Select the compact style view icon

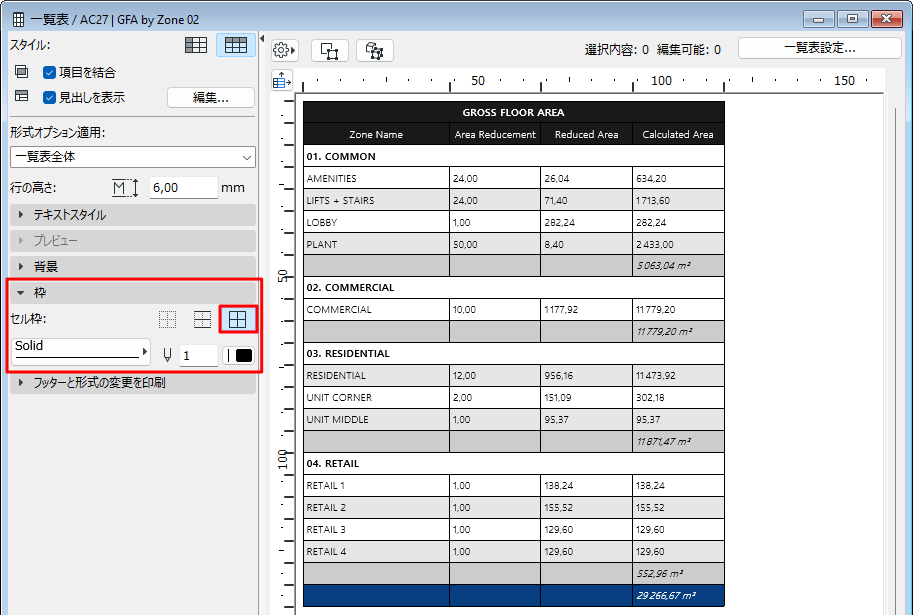click(196, 45)
